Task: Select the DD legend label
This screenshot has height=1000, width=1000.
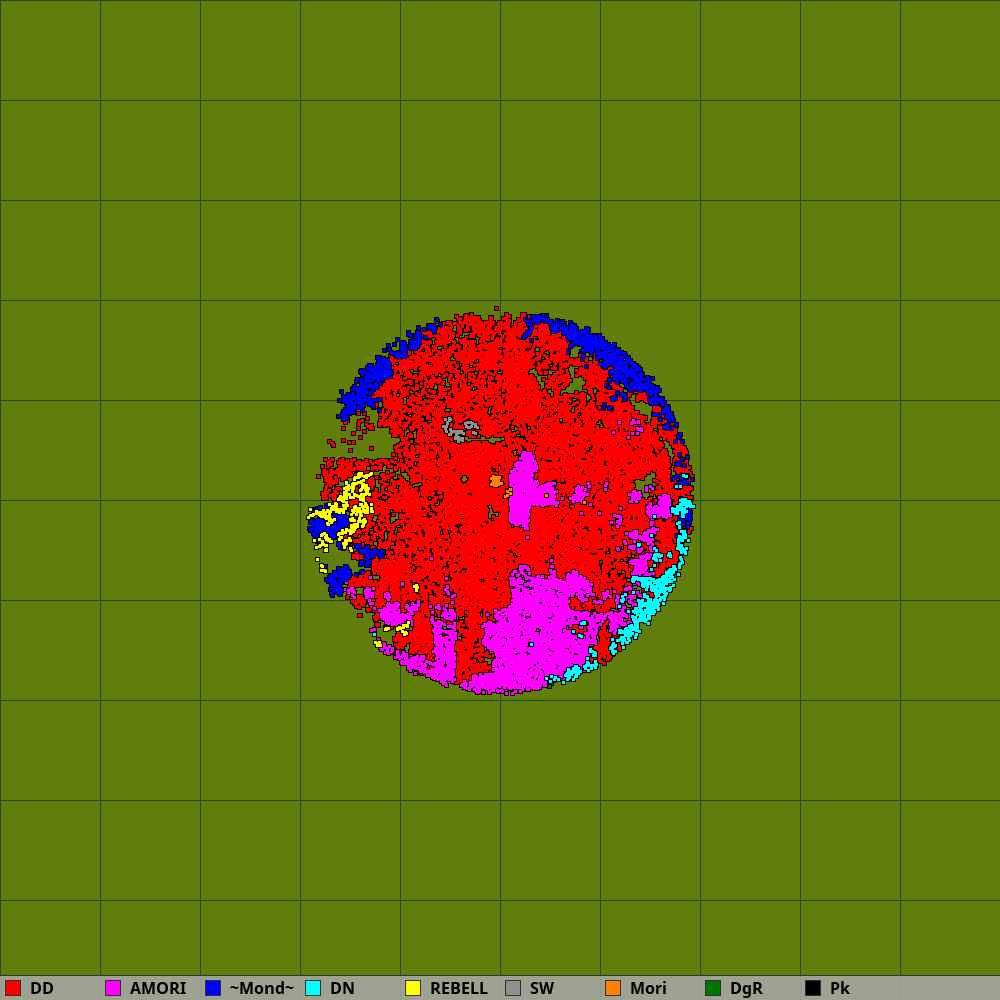Action: (42, 988)
